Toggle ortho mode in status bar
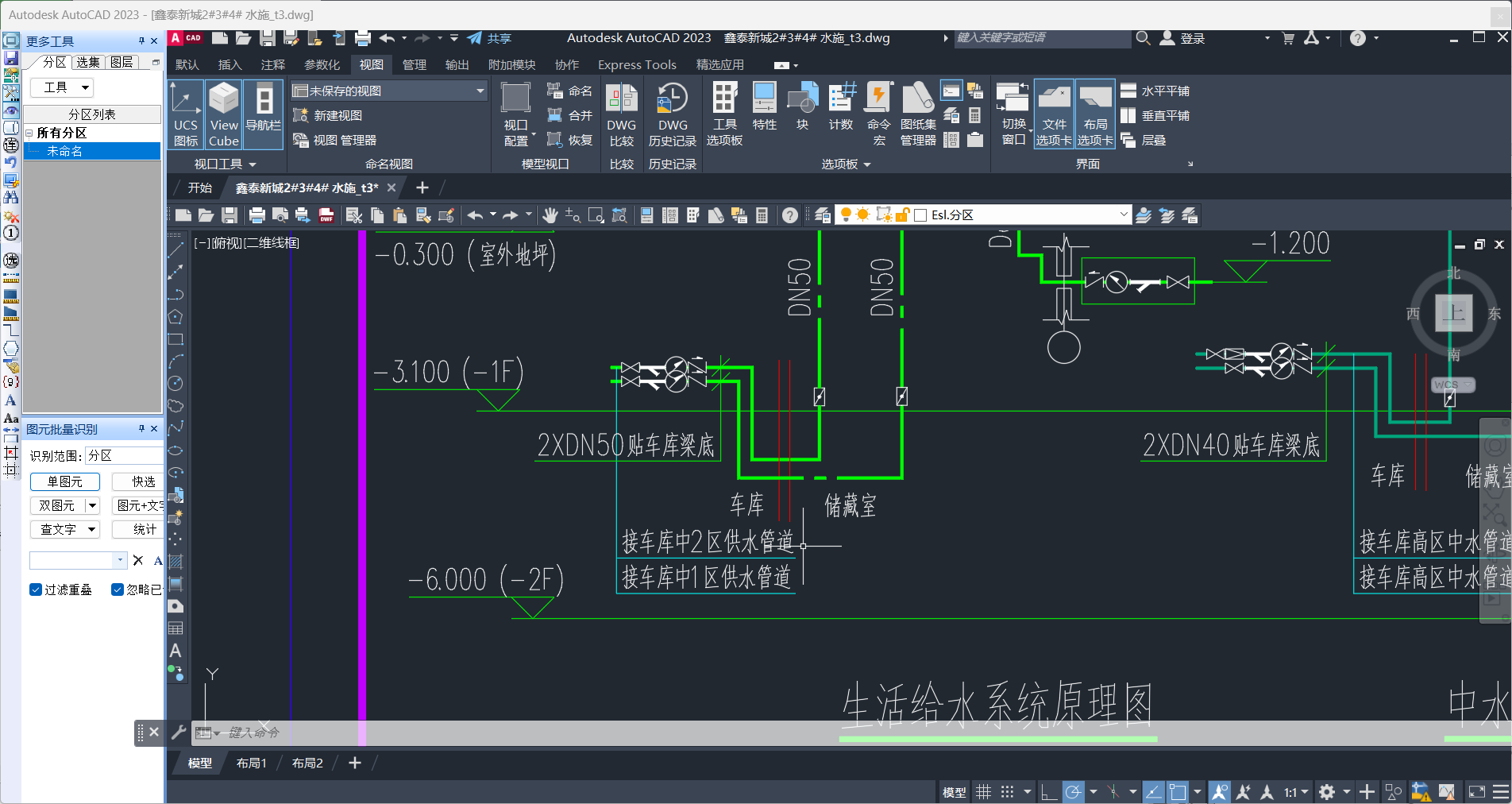This screenshot has height=804, width=1512. point(1049,792)
